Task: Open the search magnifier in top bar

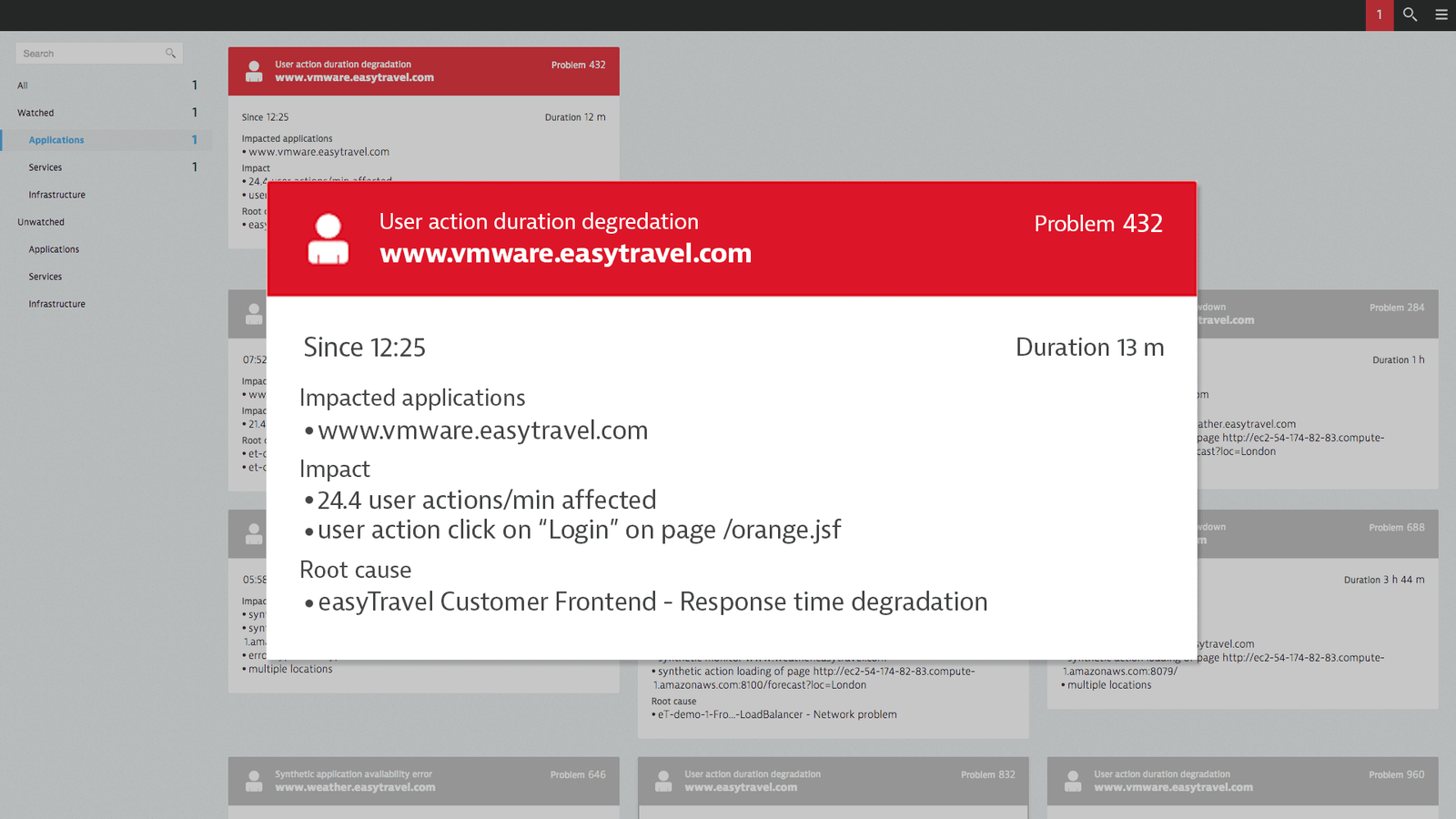Action: coord(1410,15)
